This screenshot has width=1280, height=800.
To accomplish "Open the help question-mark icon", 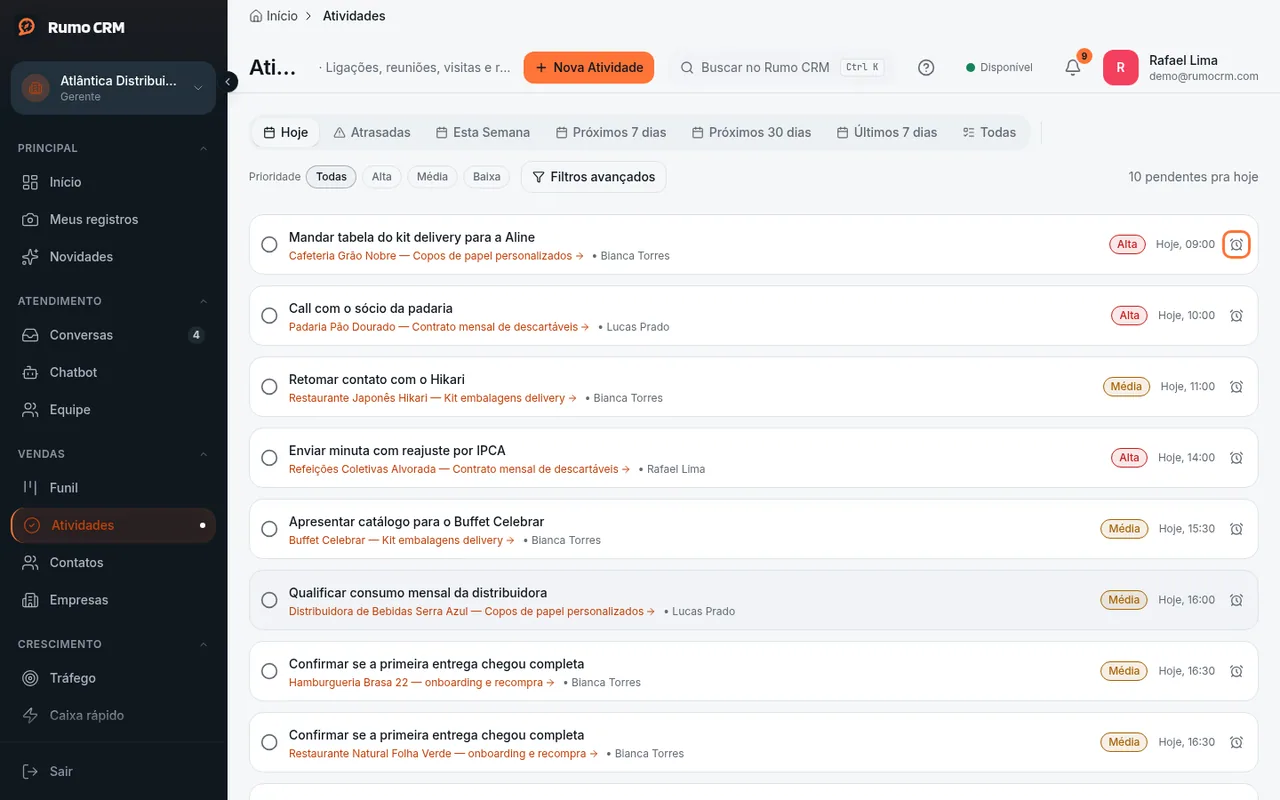I will click(926, 68).
